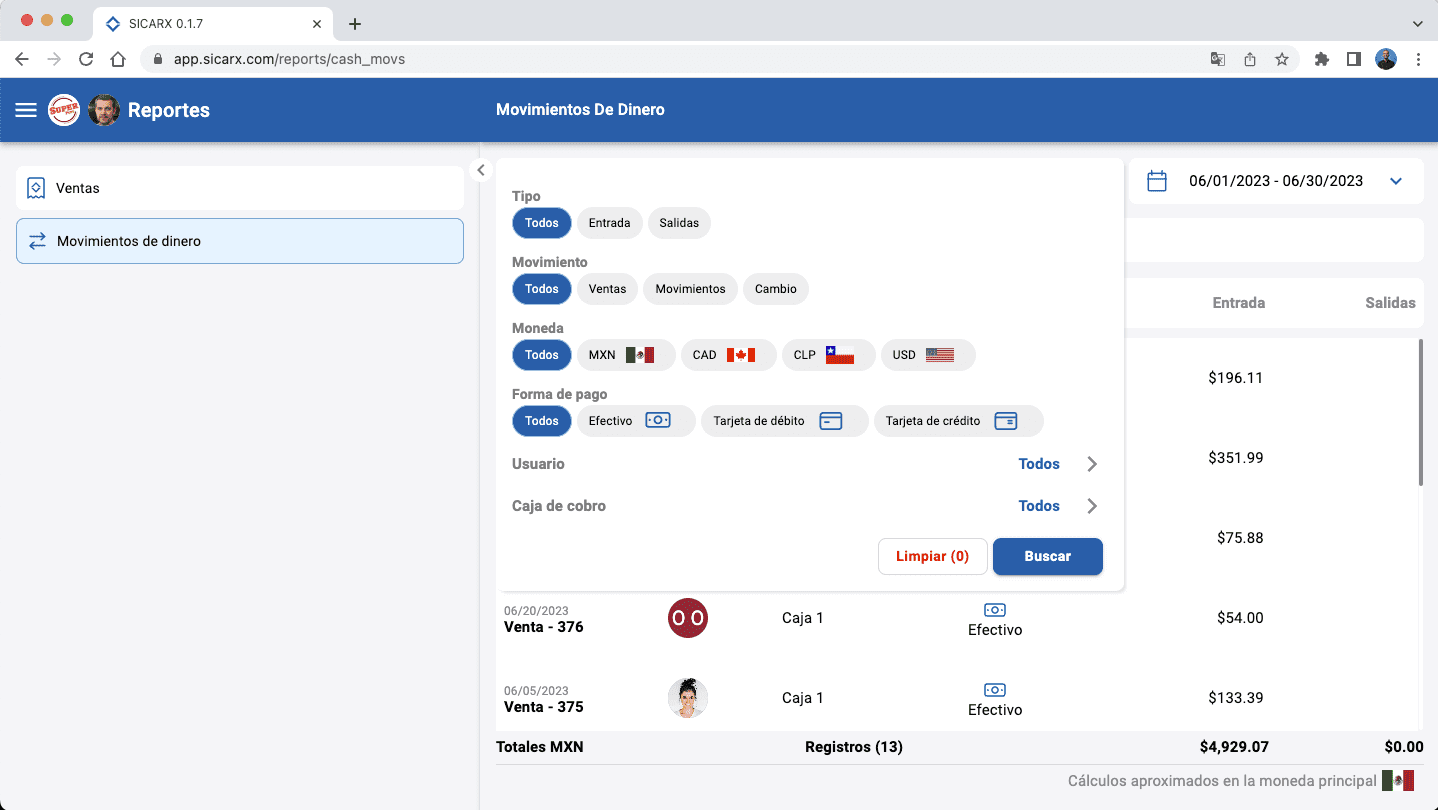Select the Entrada type filter
Screen dimensions: 1438x810
coord(609,223)
